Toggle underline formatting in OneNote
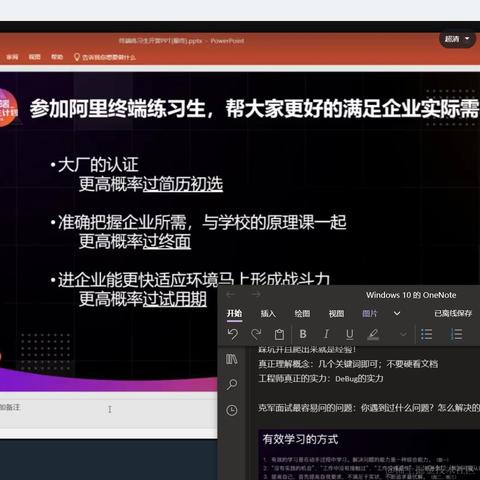Viewport: 480px width, 480px height. point(350,334)
